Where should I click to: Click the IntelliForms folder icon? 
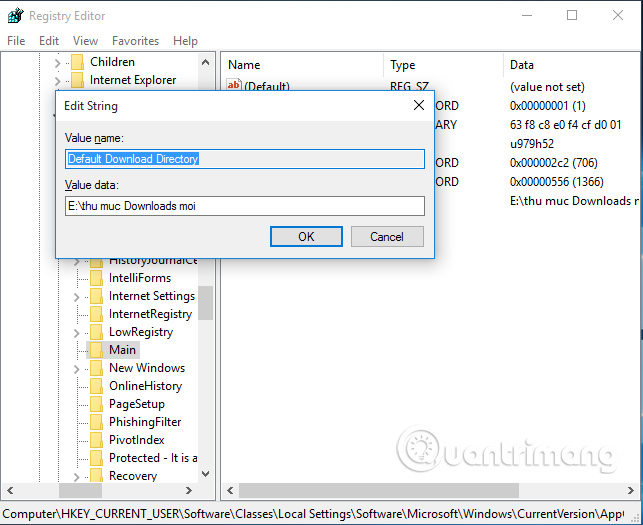tap(96, 278)
